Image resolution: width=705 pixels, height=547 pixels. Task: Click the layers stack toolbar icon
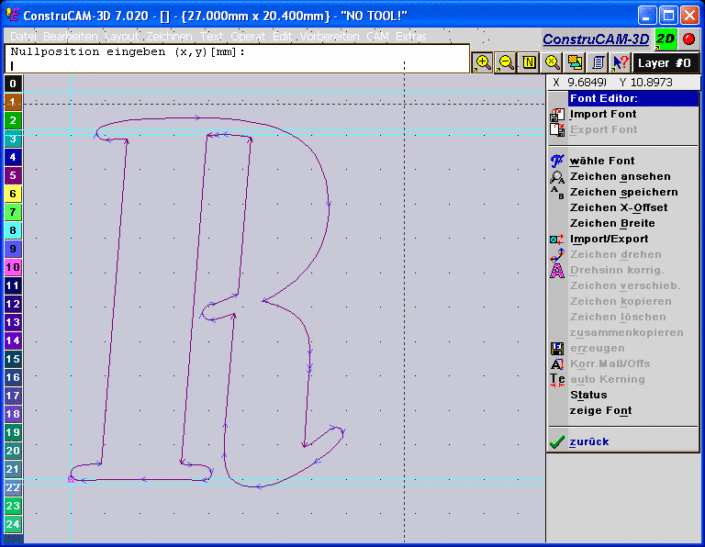[x=575, y=62]
